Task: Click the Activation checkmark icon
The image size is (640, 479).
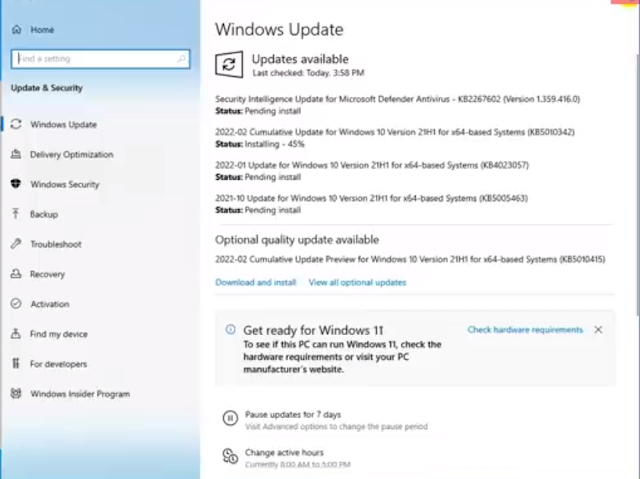Action: 16,304
